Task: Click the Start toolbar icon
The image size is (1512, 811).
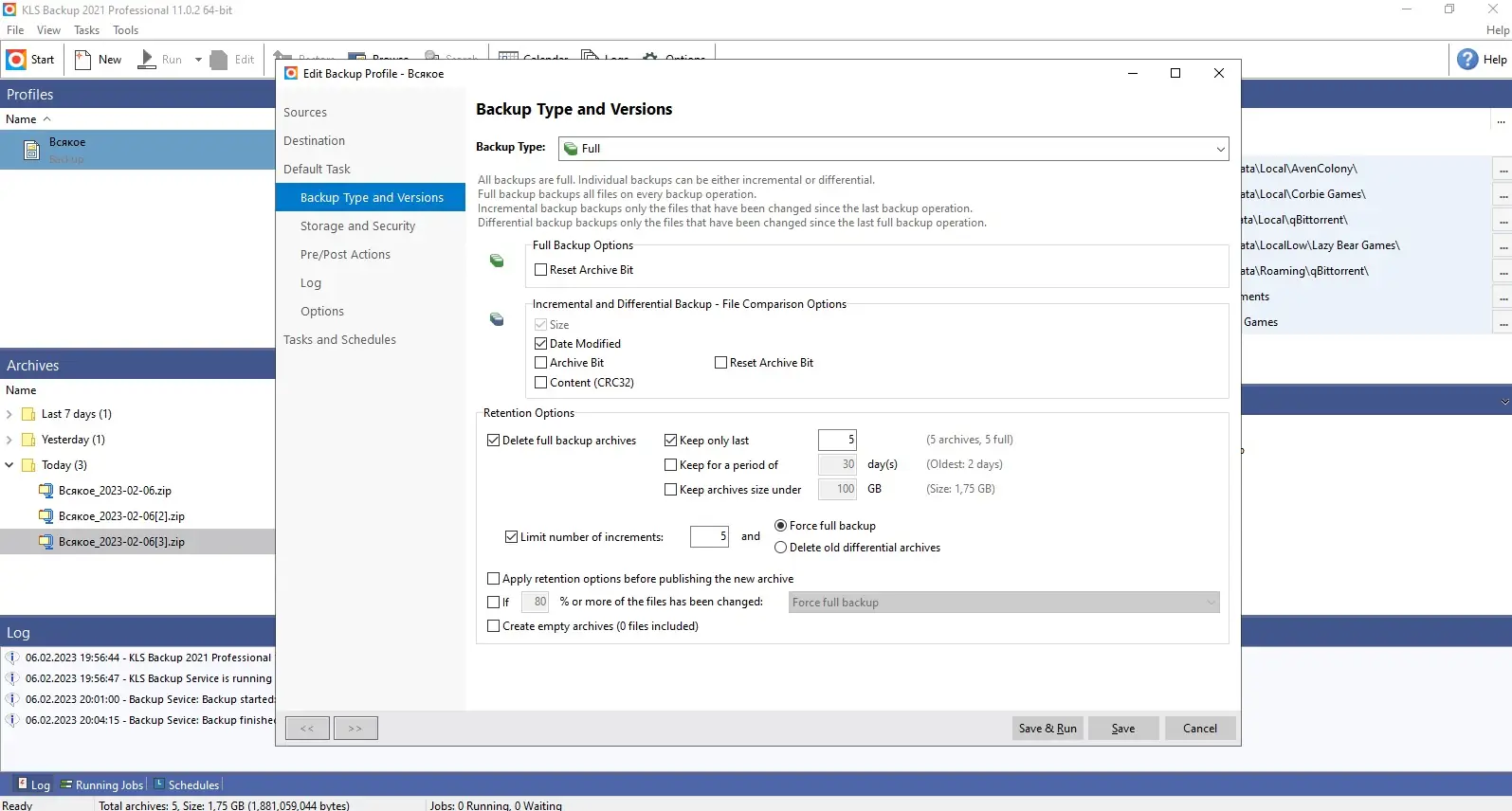Action: pos(16,60)
